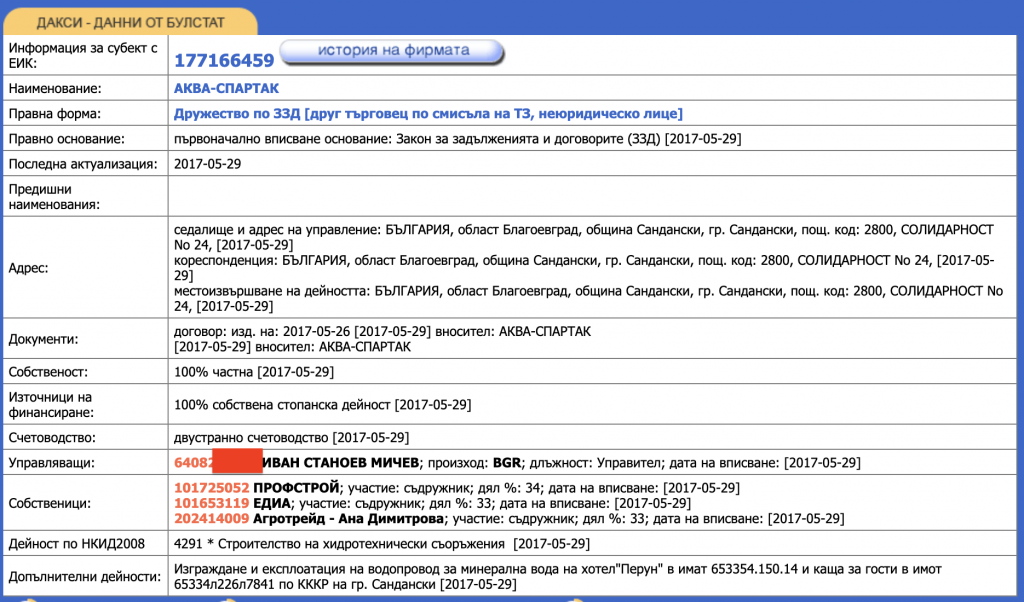
Task: Open the owner ID 202414009 link
Action: pyautogui.click(x=211, y=519)
